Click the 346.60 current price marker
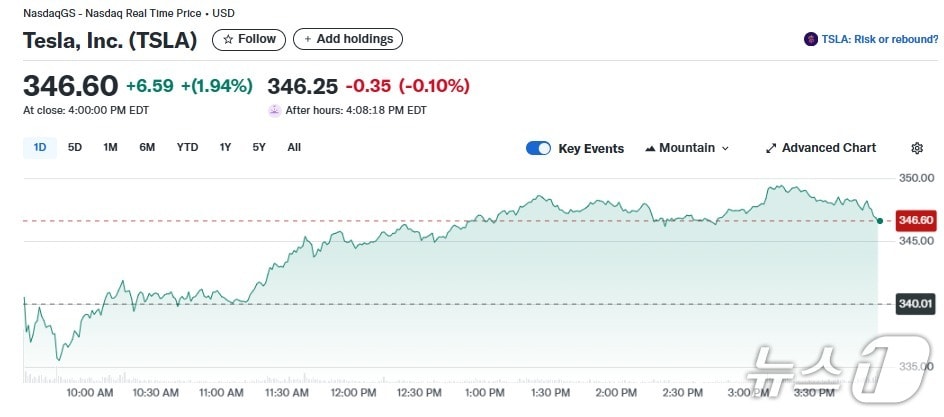 coord(915,220)
